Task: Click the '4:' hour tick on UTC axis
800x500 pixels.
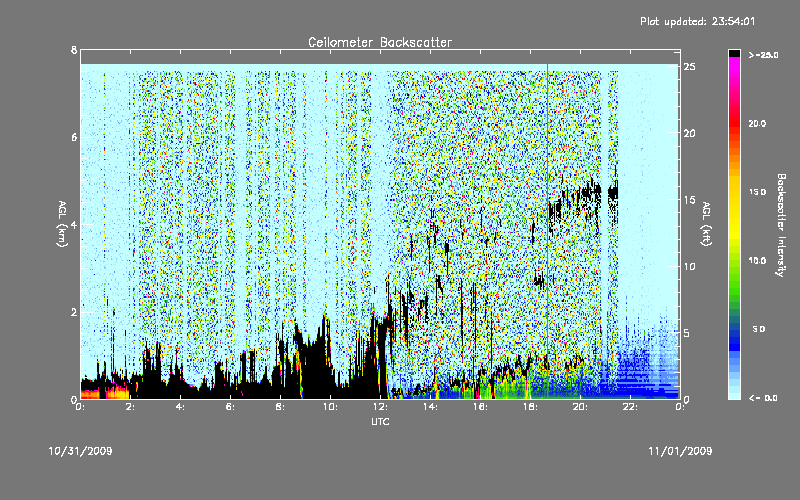Action: click(181, 407)
